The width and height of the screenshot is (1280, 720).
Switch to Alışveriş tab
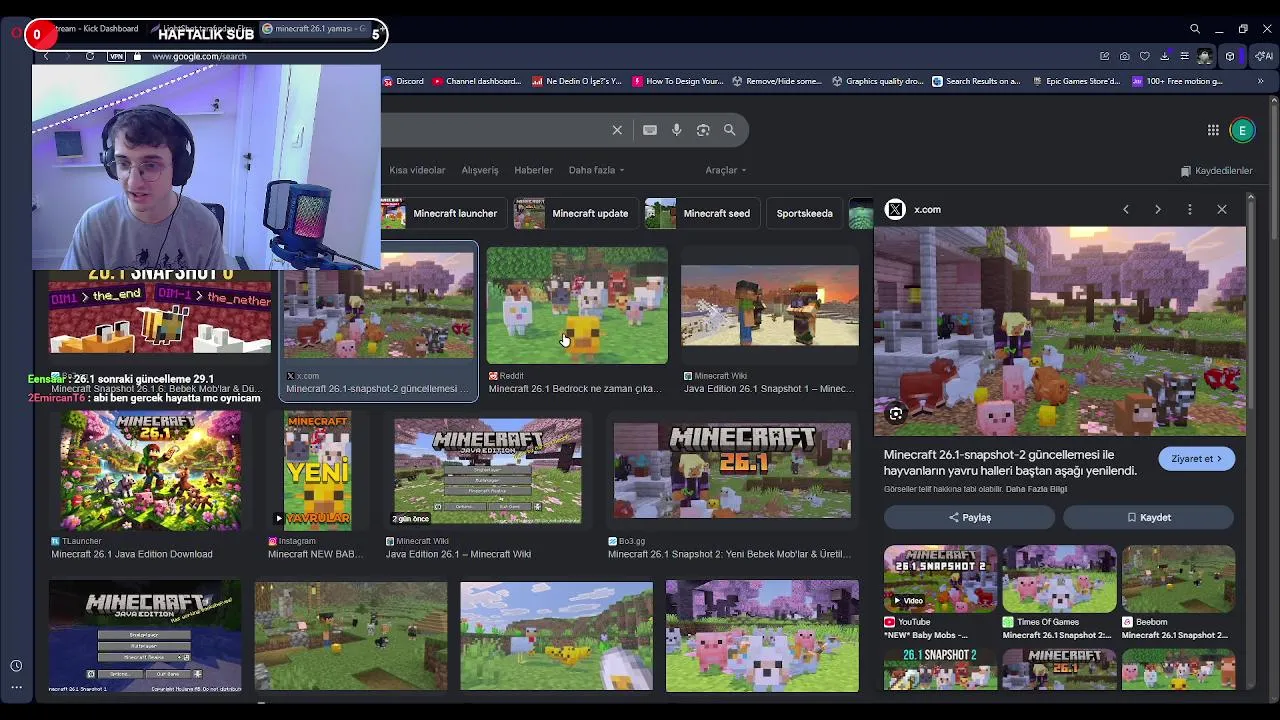tap(480, 170)
